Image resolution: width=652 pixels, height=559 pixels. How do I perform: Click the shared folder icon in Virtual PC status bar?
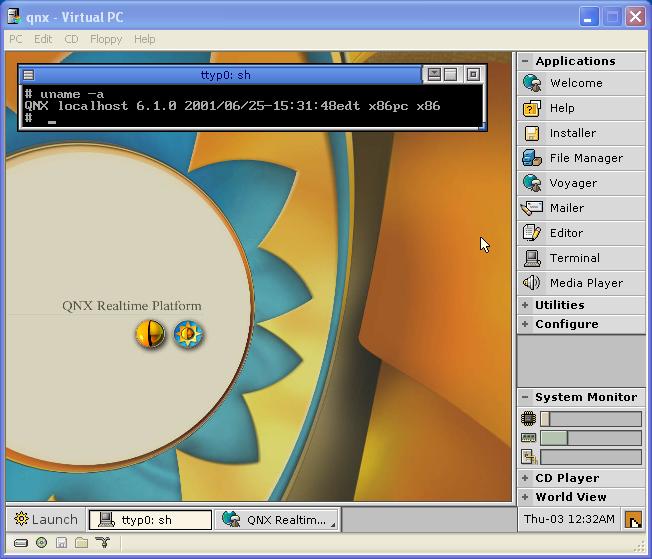tap(82, 542)
